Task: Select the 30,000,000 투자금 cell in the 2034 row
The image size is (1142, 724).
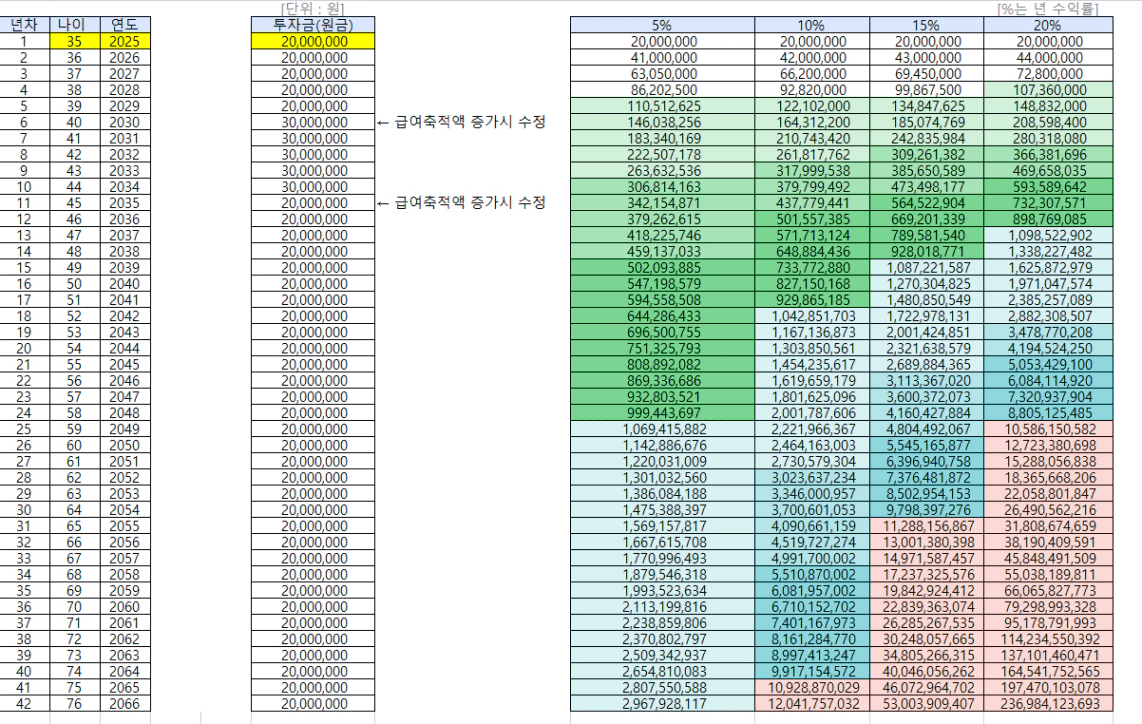Action: (313, 187)
